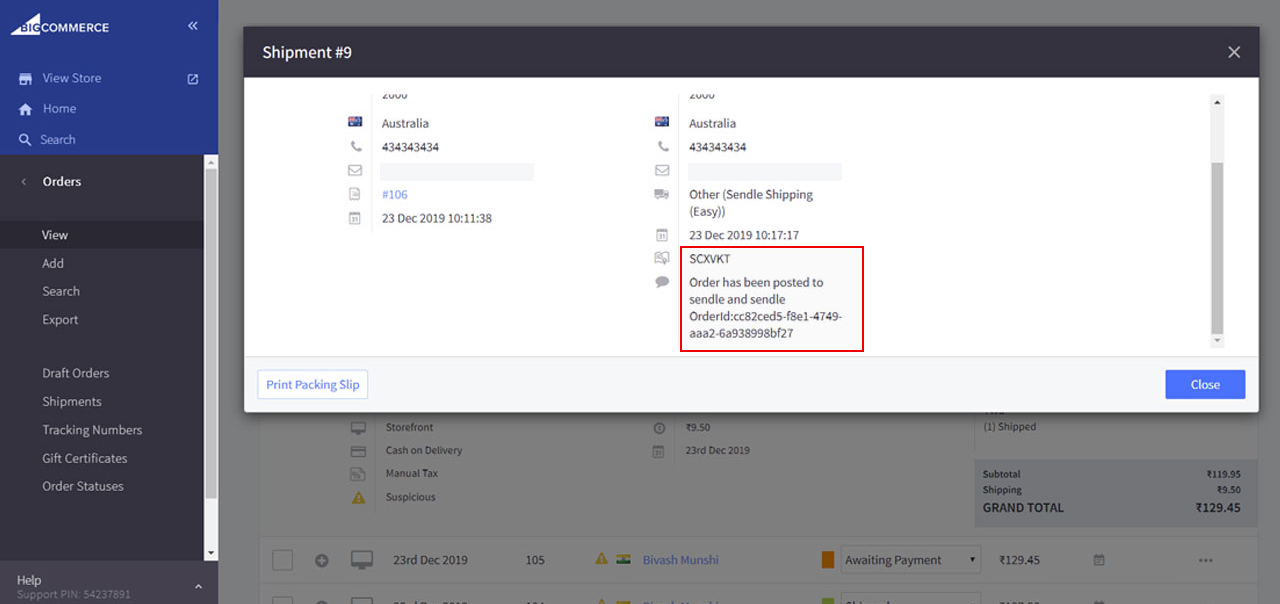Open Shipments in the Orders menu
This screenshot has height=604, width=1280.
click(72, 402)
